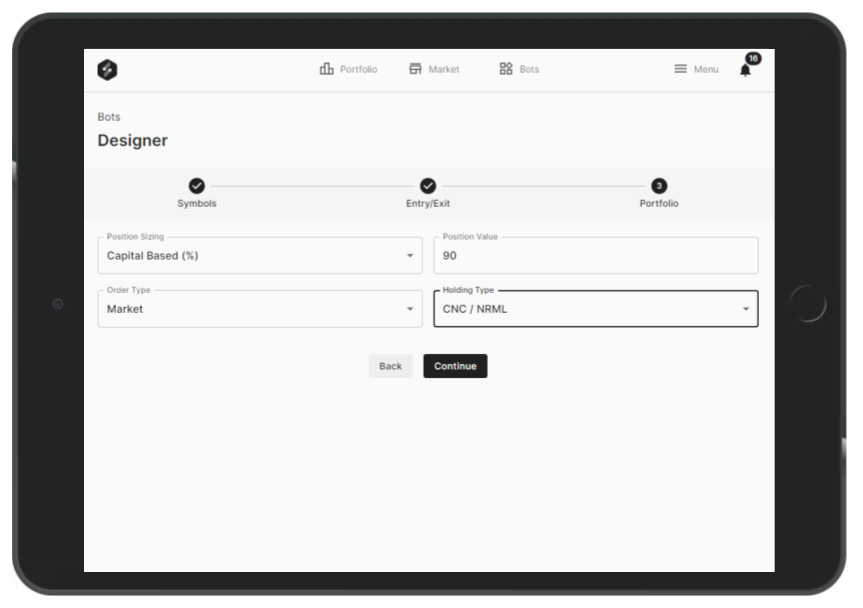Select the step 3 Portfolio circle
Image resolution: width=863 pixels, height=608 pixels.
[659, 186]
